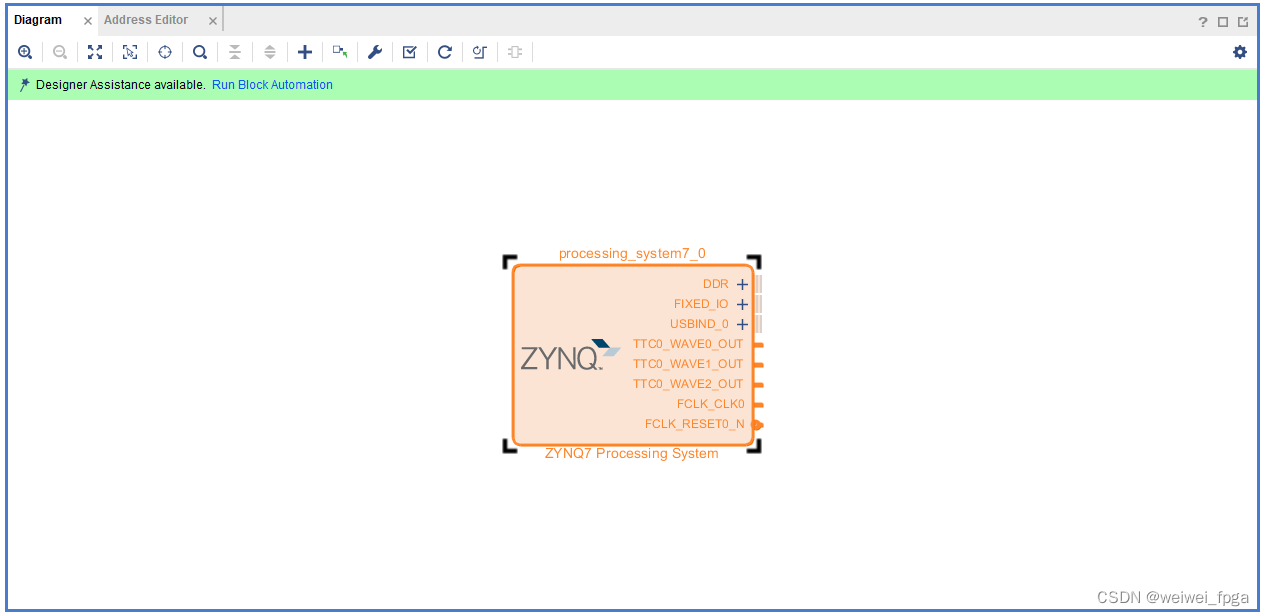Click the Zoom Fit icon
Viewport: 1264px width, 616px height.
(95, 51)
